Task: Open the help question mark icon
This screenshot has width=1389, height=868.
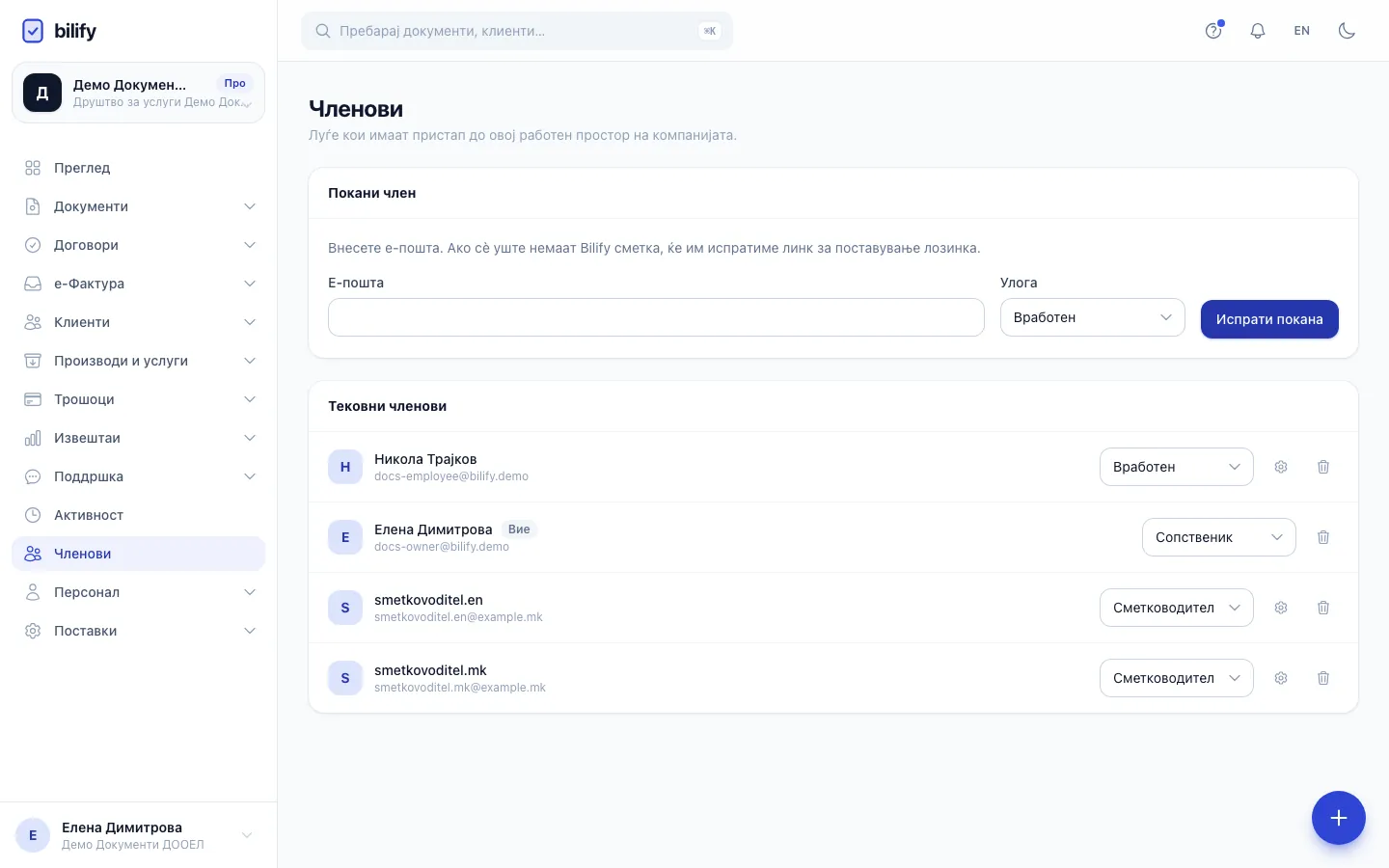Action: click(1213, 31)
